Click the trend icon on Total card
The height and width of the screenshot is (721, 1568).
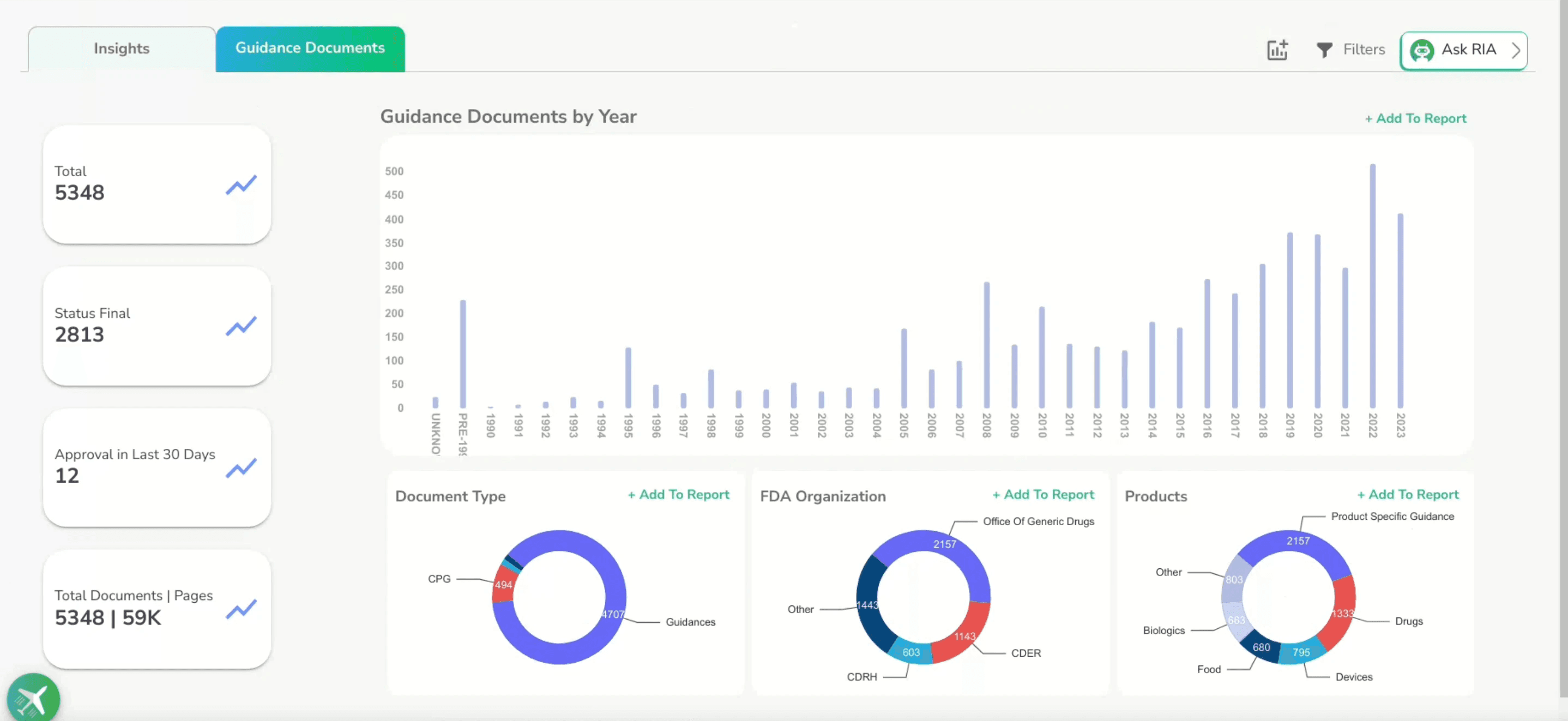241,184
